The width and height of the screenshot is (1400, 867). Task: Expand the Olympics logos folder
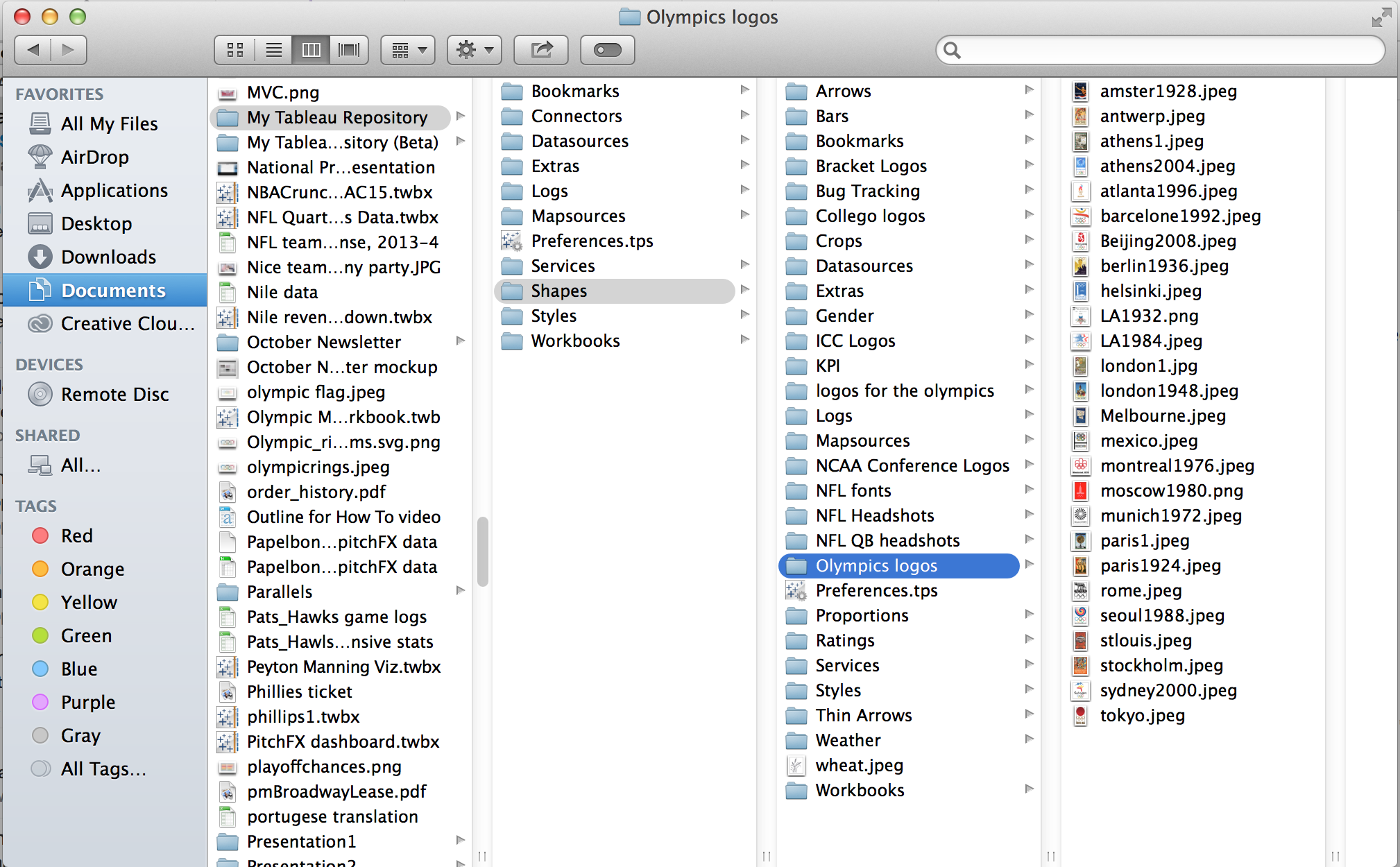click(1030, 565)
